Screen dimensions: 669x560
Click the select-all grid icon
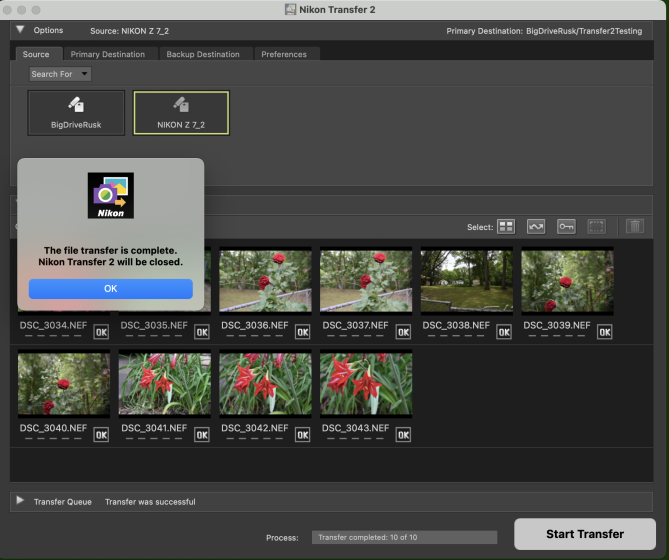pos(506,227)
